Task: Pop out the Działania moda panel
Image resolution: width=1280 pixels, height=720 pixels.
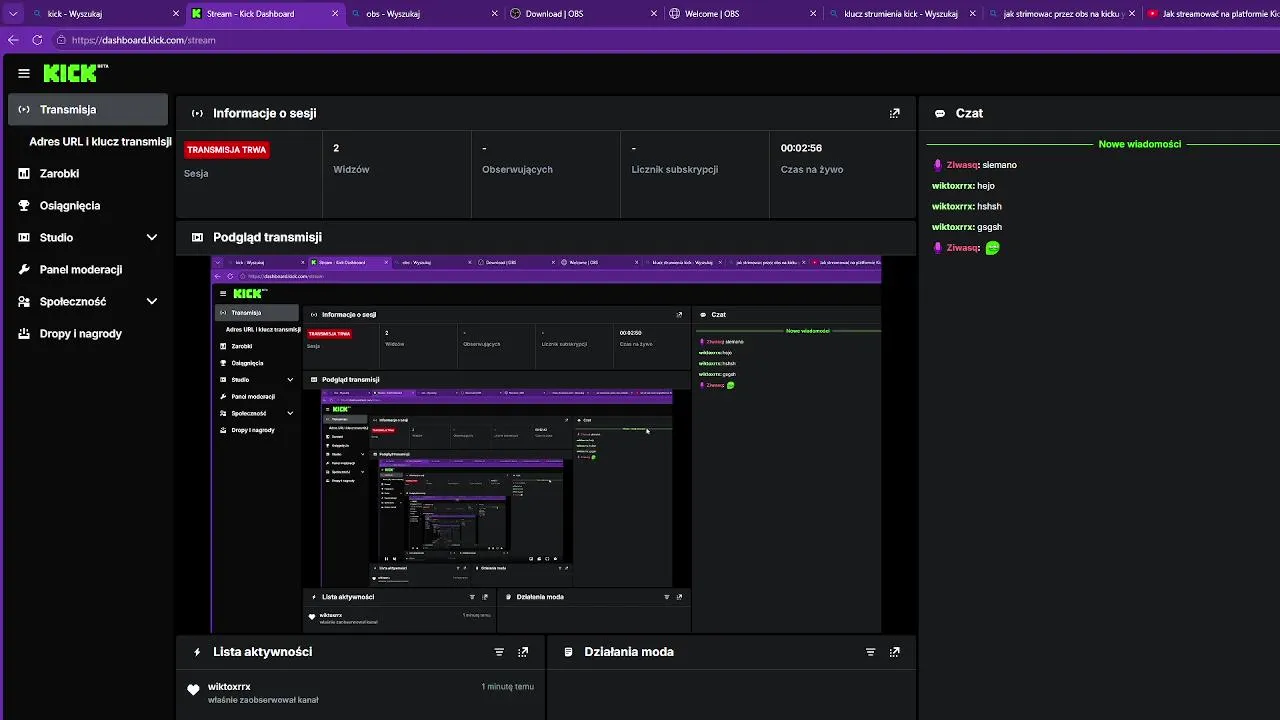Action: (894, 652)
